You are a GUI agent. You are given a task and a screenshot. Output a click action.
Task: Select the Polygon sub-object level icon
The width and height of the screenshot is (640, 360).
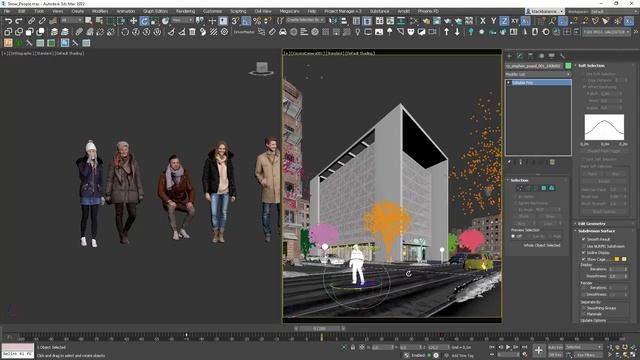point(544,188)
